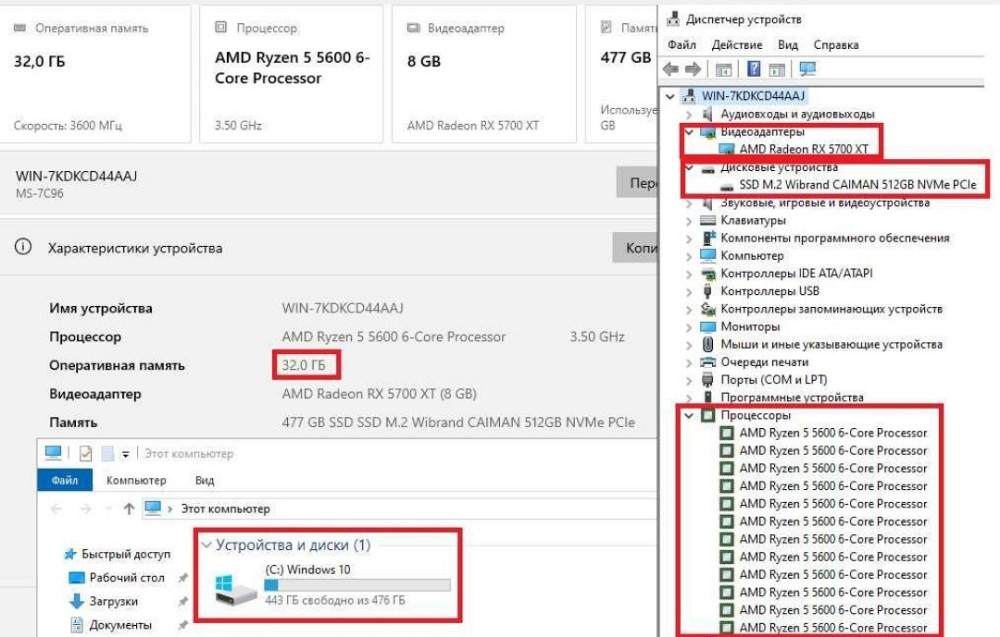Collapse the Устройства и диски group

pos(207,545)
